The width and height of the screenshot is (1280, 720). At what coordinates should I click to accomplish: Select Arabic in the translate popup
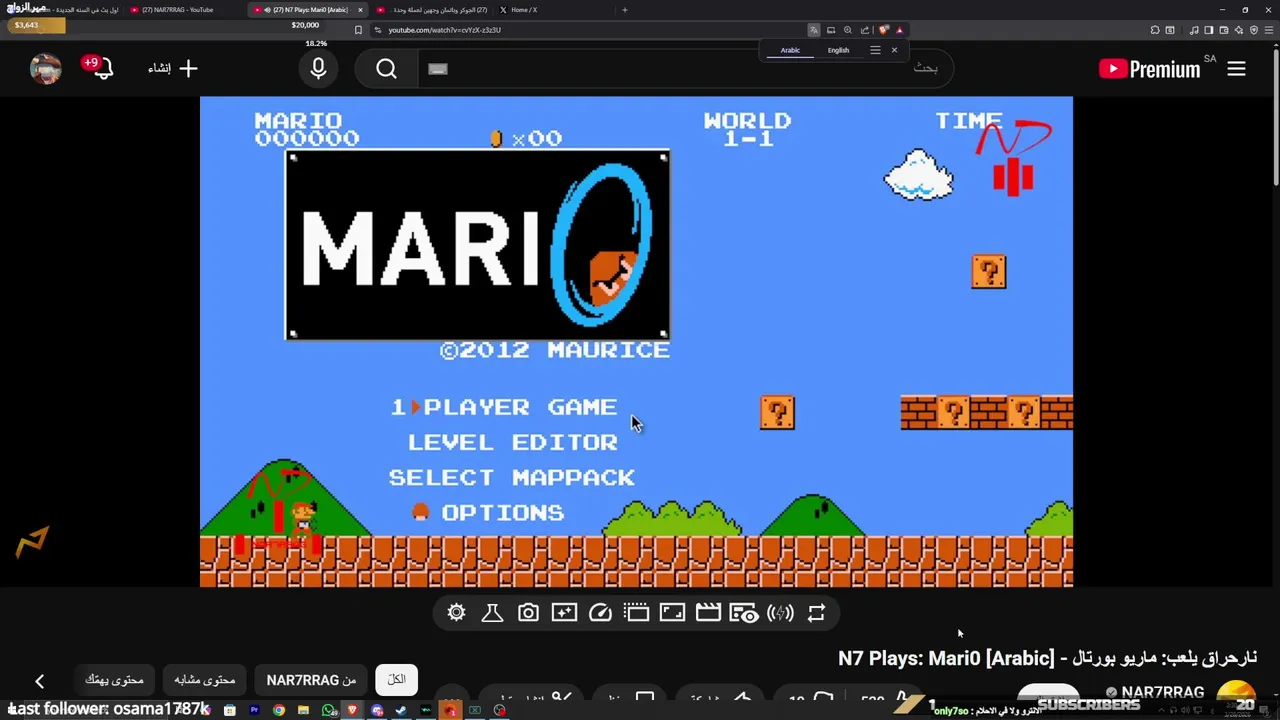(790, 50)
